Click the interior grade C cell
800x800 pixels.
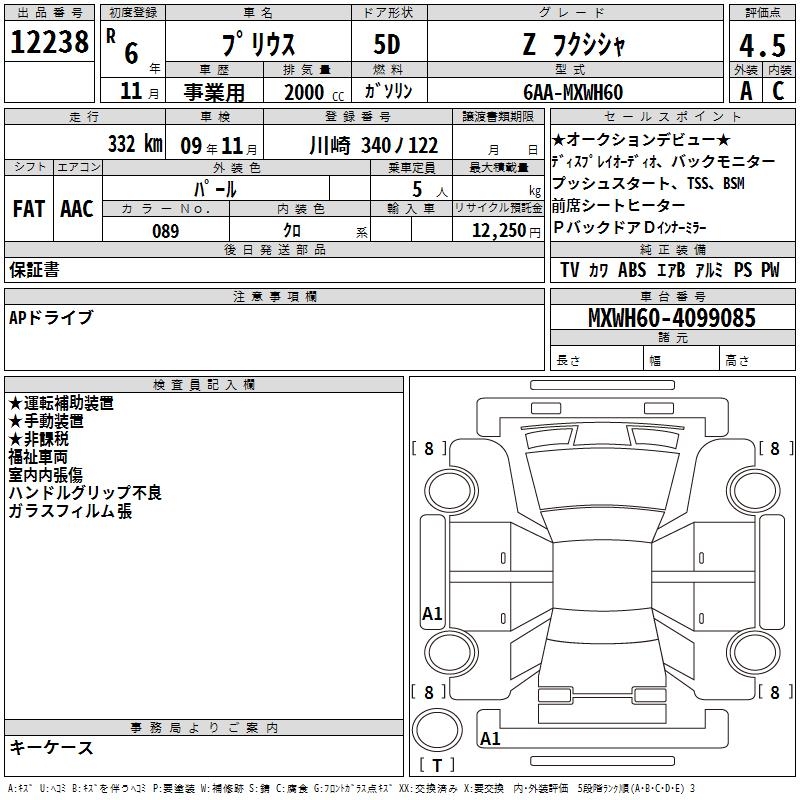pos(779,91)
